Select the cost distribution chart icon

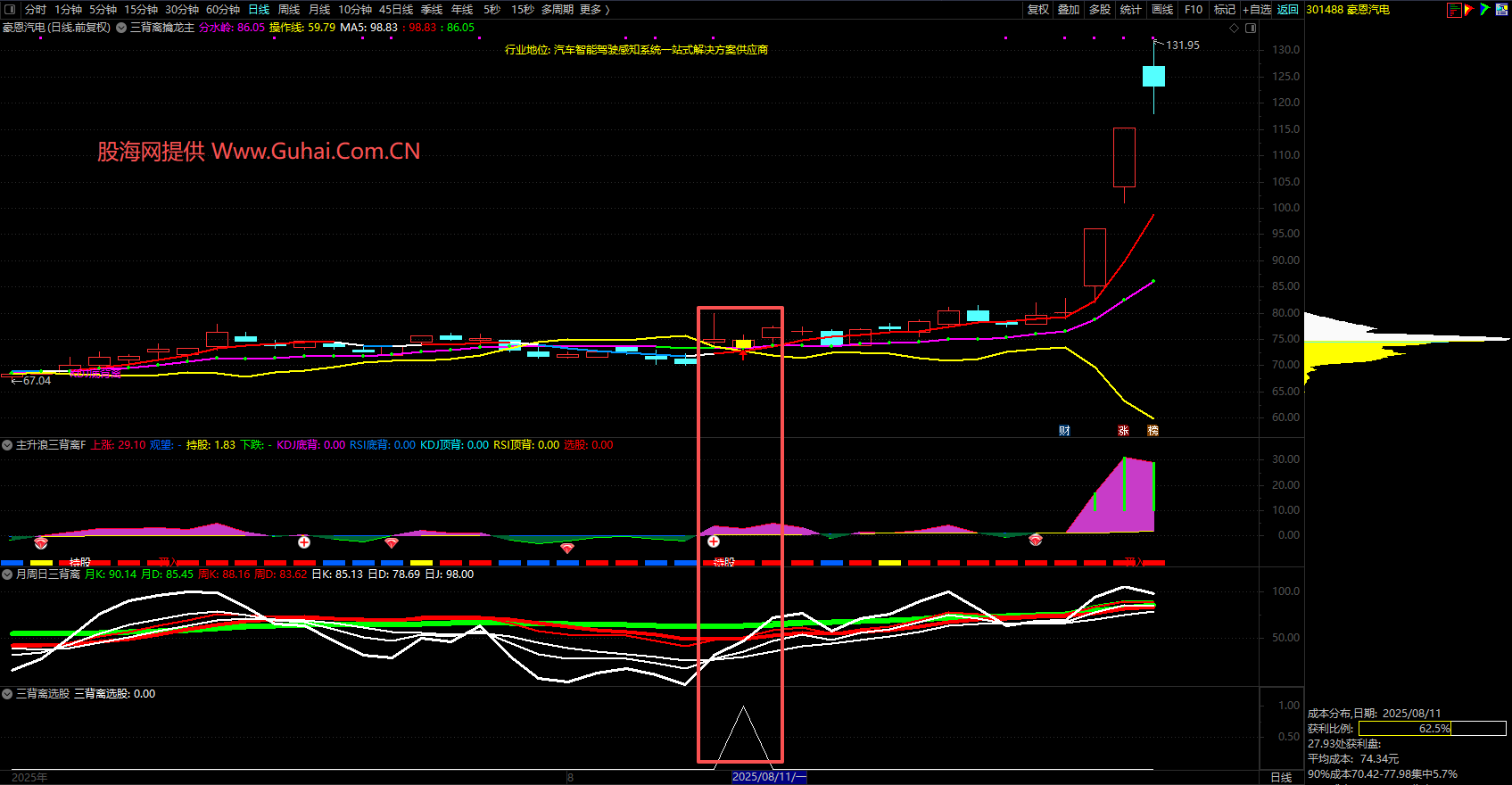pyautogui.click(x=1454, y=10)
